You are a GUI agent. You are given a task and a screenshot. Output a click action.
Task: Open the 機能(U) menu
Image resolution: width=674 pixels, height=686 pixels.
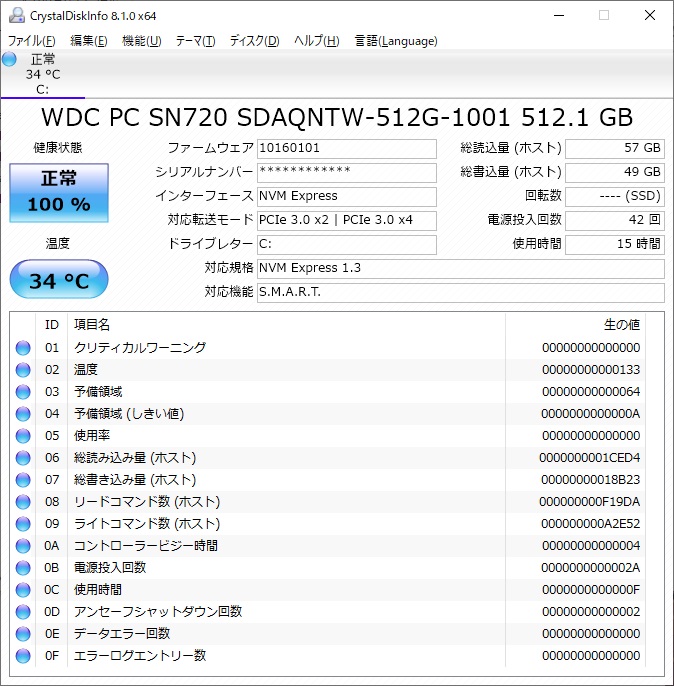coord(142,41)
